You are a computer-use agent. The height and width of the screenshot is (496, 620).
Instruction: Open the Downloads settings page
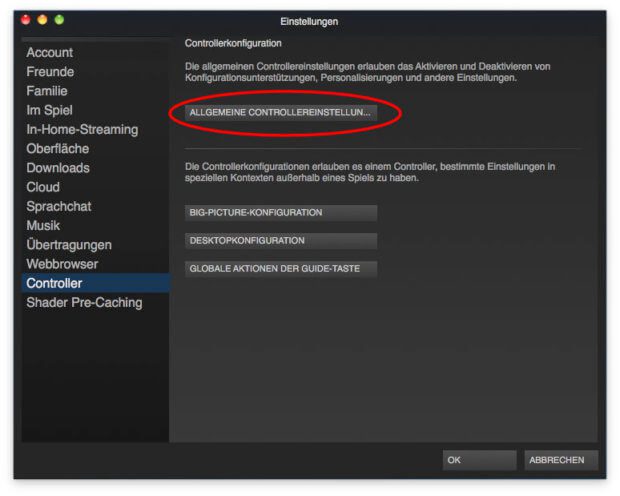[58, 168]
